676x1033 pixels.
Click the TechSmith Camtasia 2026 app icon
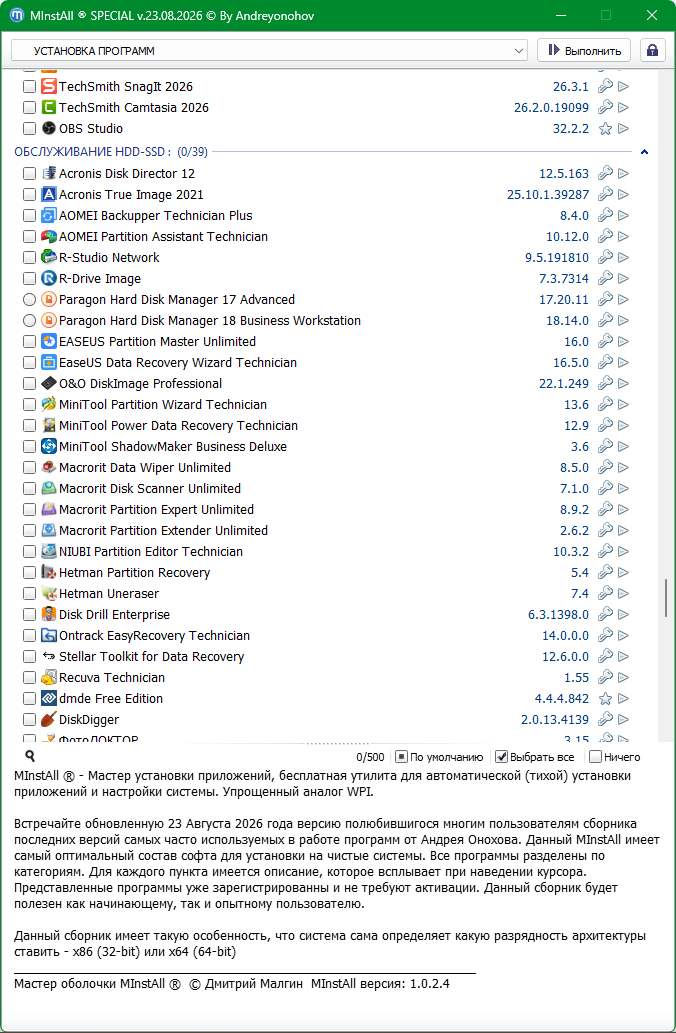coord(48,107)
